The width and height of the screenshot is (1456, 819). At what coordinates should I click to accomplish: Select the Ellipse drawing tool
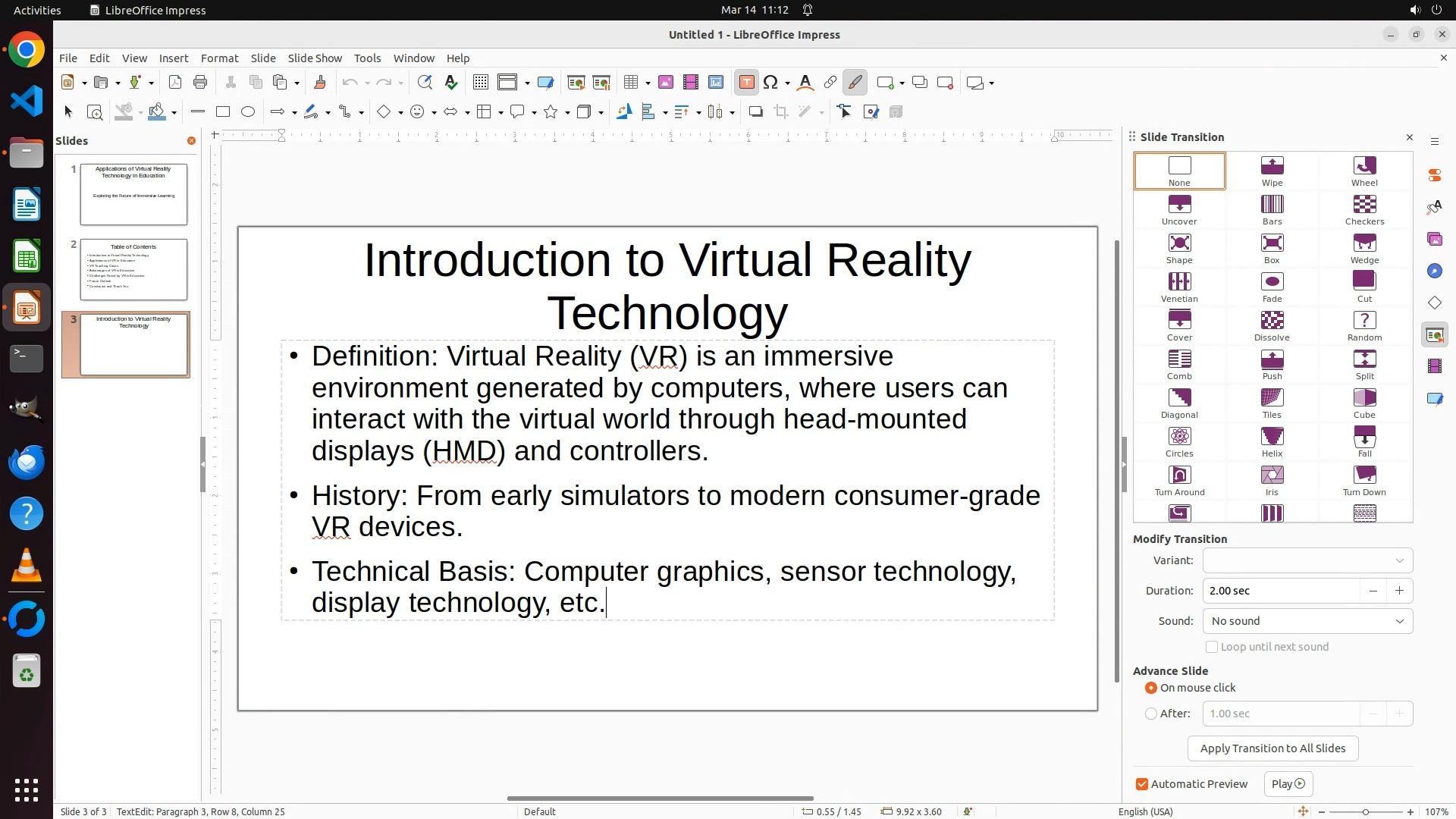248,112
